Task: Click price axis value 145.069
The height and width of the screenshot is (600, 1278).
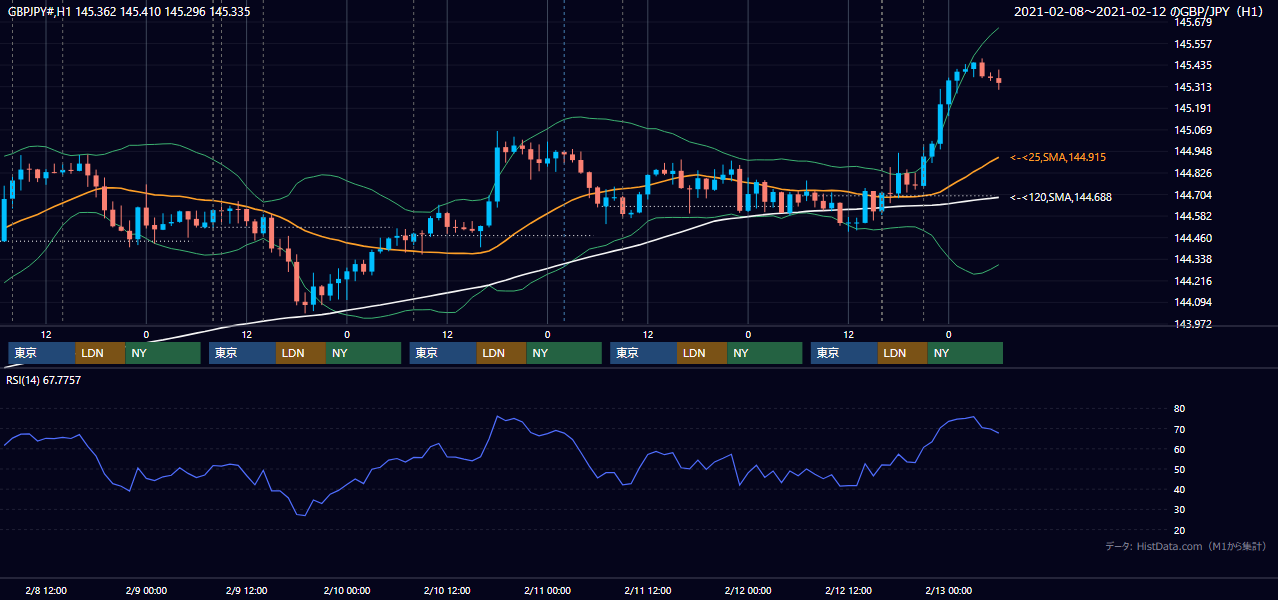Action: (1193, 130)
